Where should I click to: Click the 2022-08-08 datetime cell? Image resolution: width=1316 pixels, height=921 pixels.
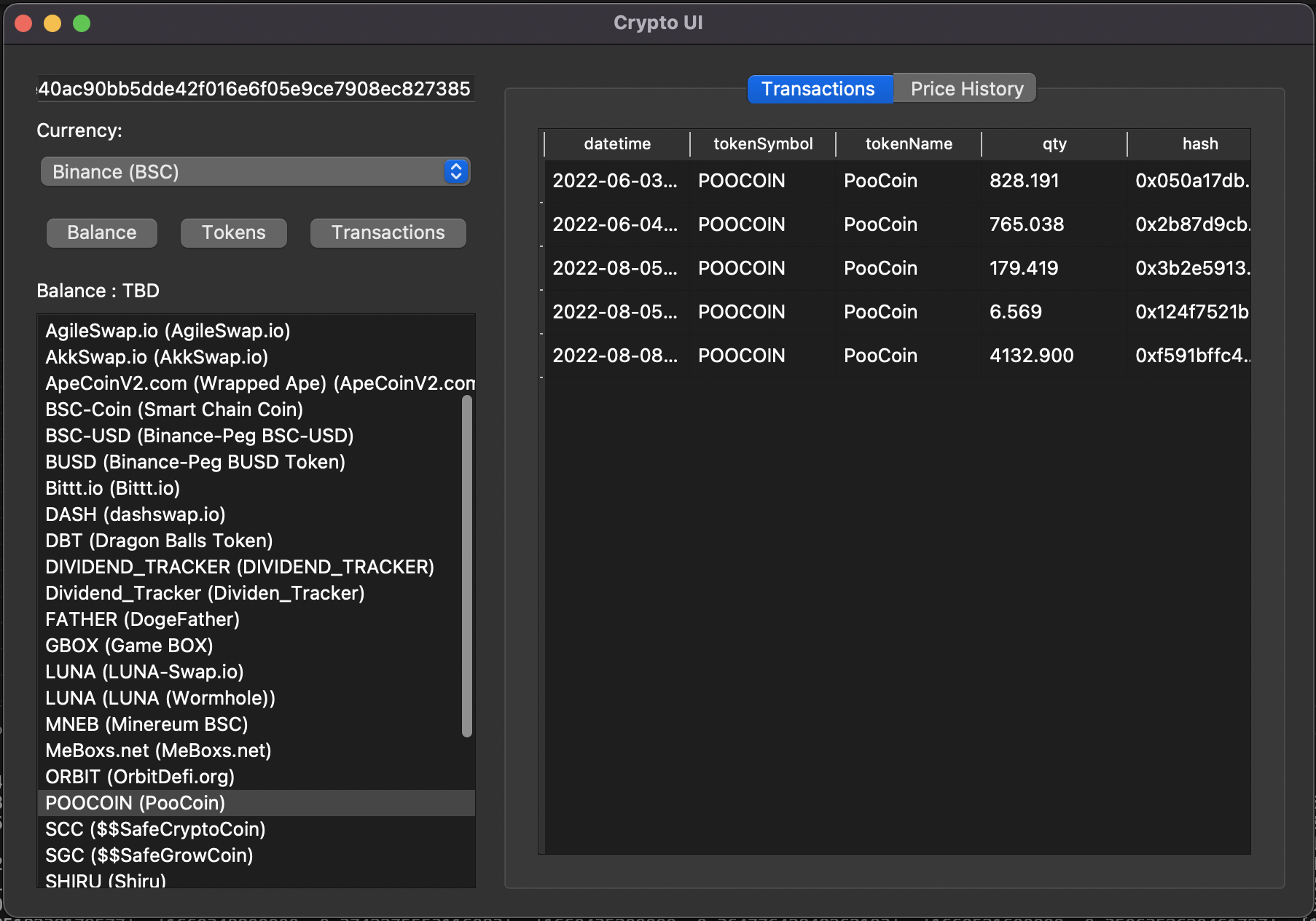pyautogui.click(x=617, y=356)
